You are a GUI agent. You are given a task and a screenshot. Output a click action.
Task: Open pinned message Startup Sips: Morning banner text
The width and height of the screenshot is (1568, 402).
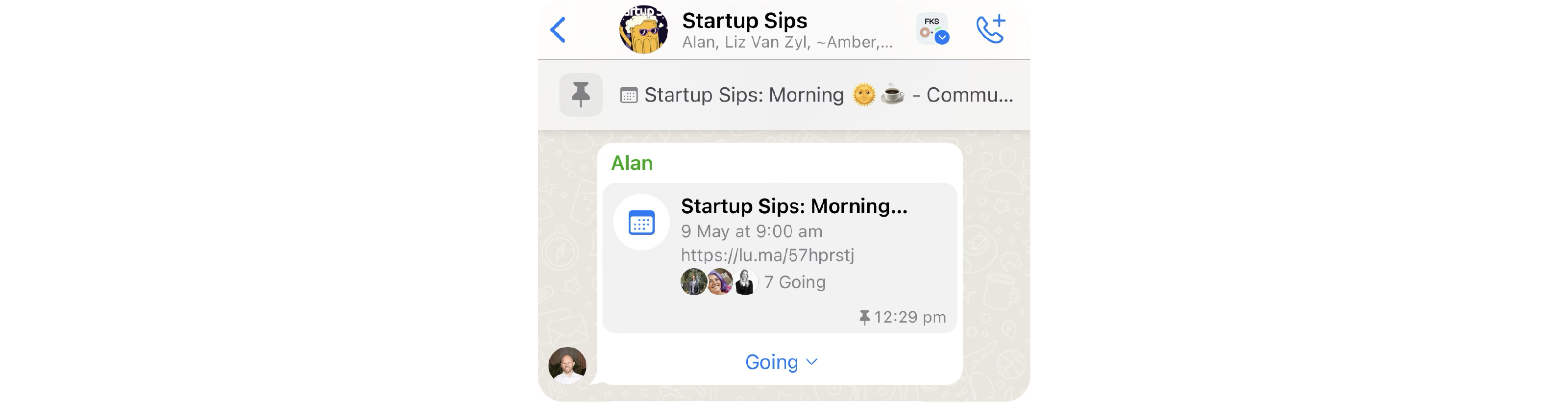[x=829, y=95]
